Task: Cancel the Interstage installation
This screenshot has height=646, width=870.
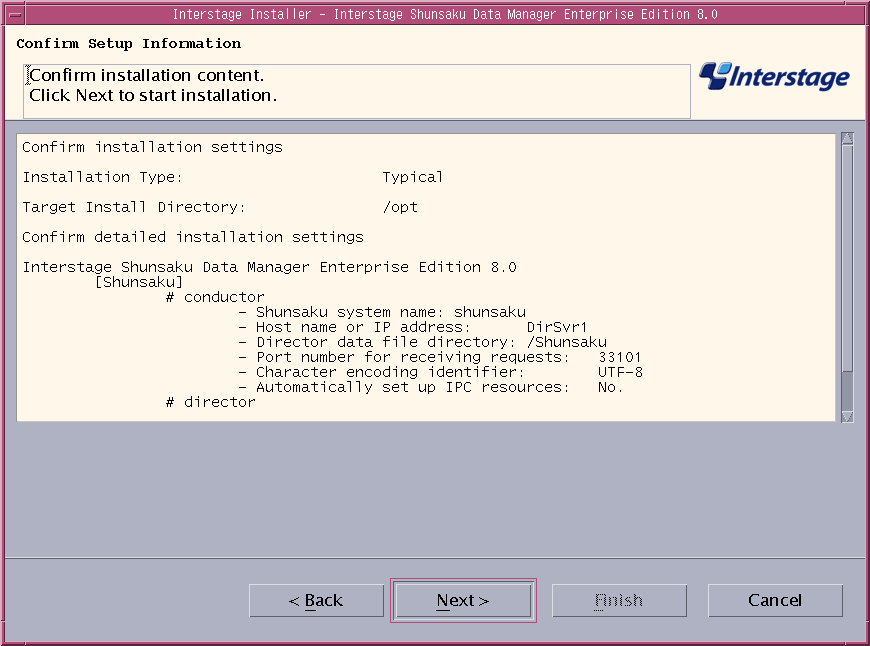Action: click(775, 600)
